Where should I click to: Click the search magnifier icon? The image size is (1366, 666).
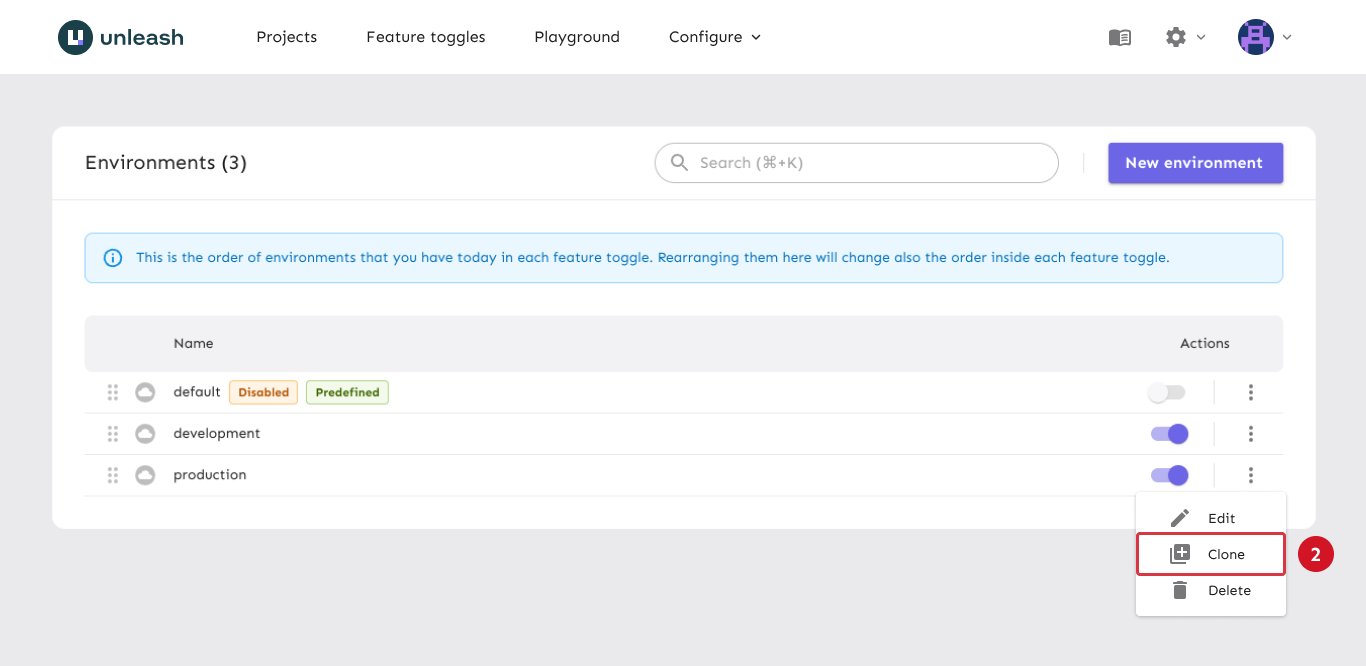pos(679,163)
